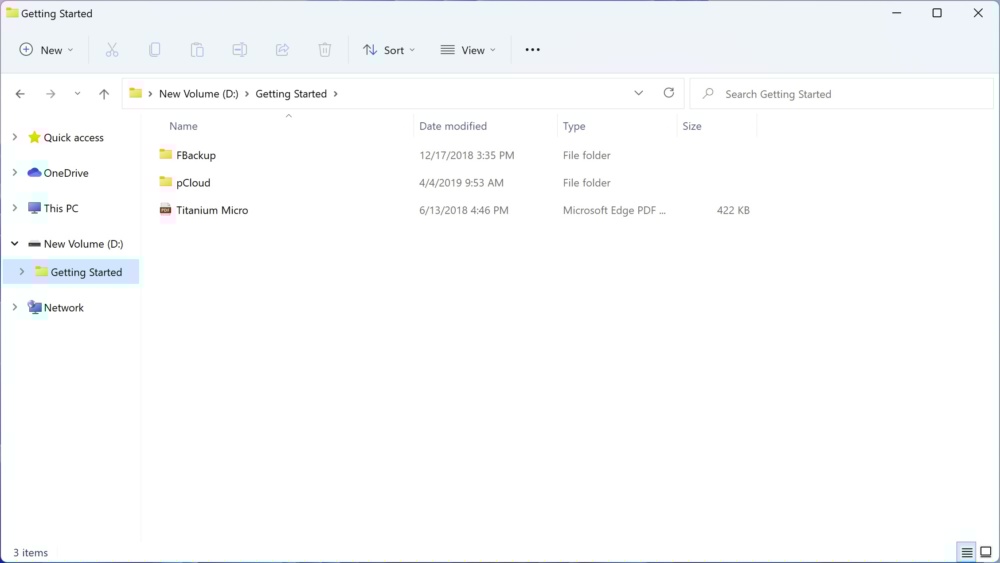
Task: Click date 4/4/2019 9:53 AM
Action: click(x=461, y=182)
